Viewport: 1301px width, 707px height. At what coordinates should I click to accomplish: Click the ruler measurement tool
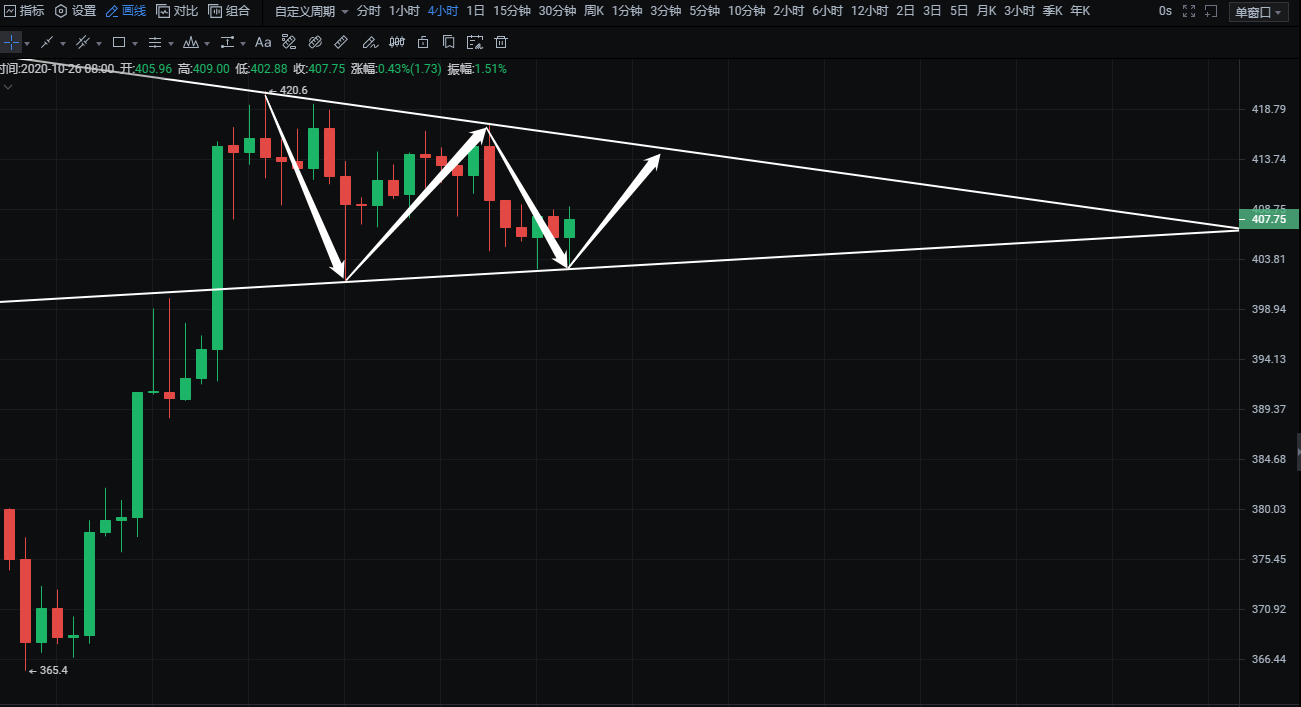point(341,43)
